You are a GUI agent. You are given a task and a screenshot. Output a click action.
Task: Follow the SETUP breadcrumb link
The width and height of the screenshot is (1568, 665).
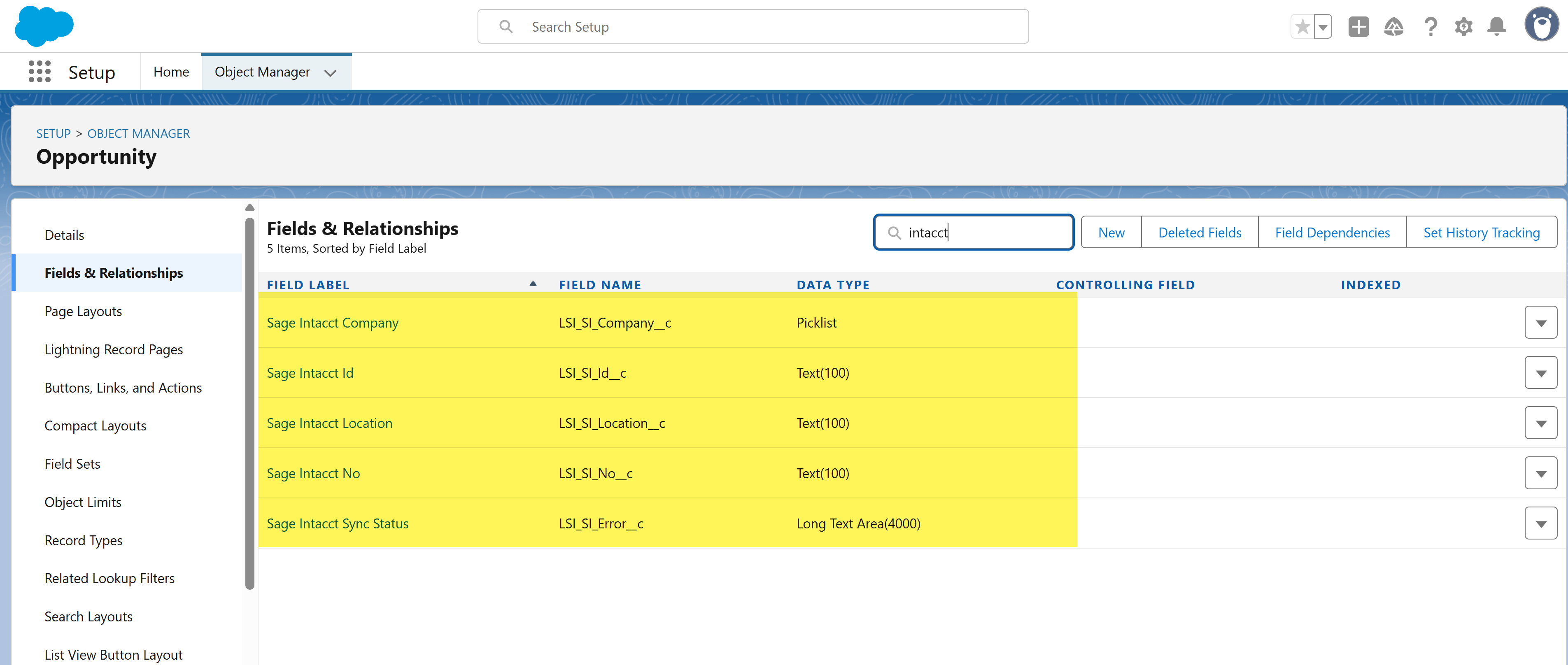54,133
